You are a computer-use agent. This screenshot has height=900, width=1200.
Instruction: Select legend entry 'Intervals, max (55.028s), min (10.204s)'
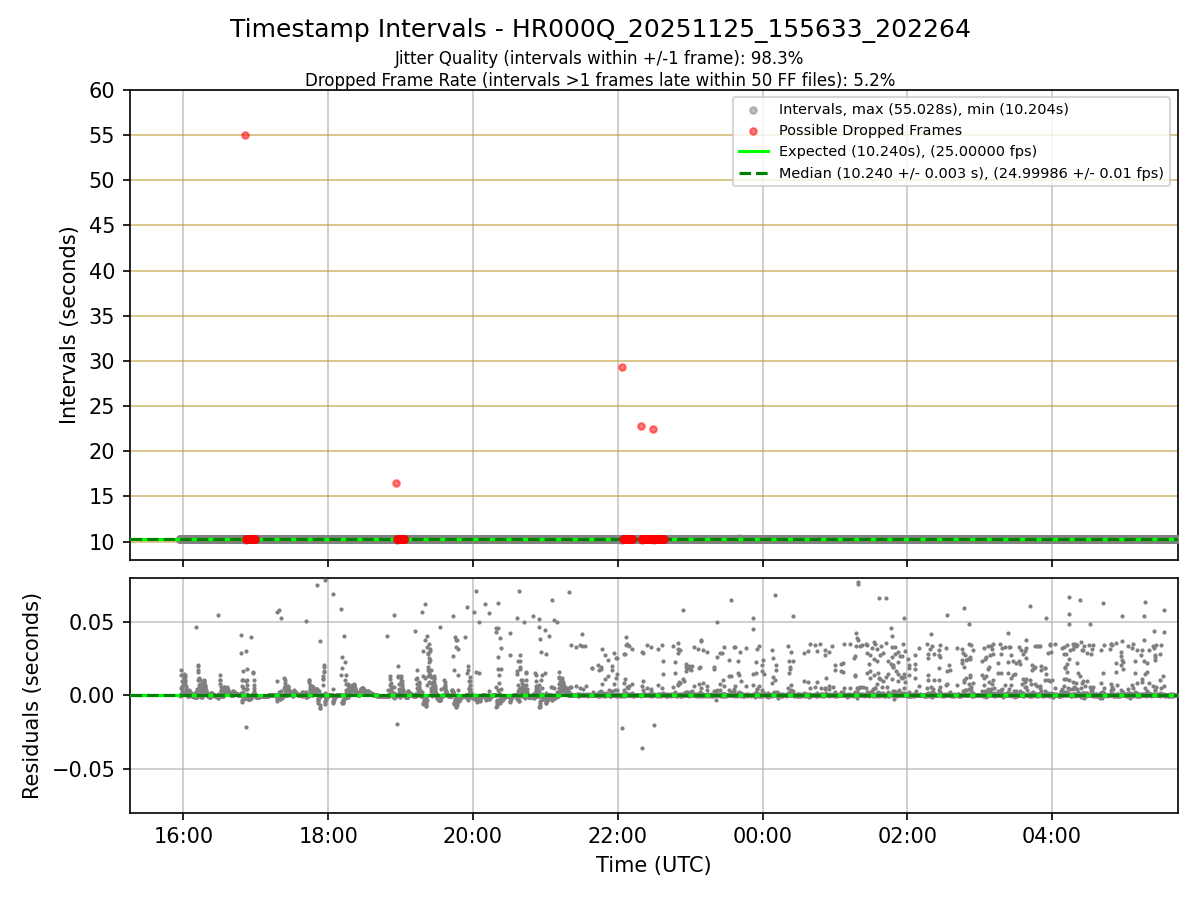click(x=924, y=109)
